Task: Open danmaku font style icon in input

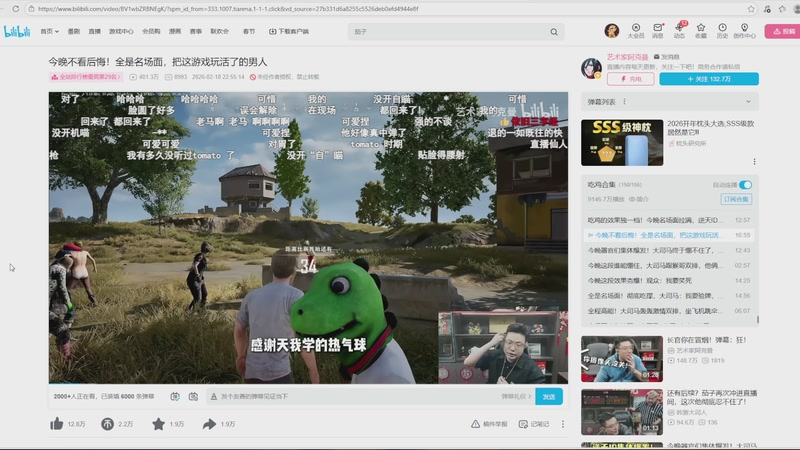Action: click(214, 396)
